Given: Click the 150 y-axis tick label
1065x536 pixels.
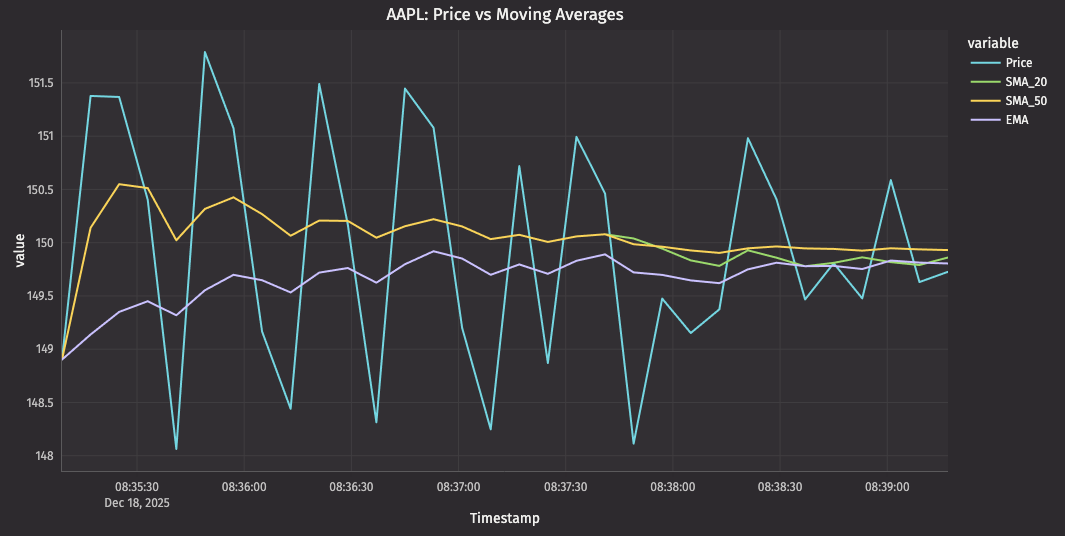Looking at the screenshot, I should [46, 243].
